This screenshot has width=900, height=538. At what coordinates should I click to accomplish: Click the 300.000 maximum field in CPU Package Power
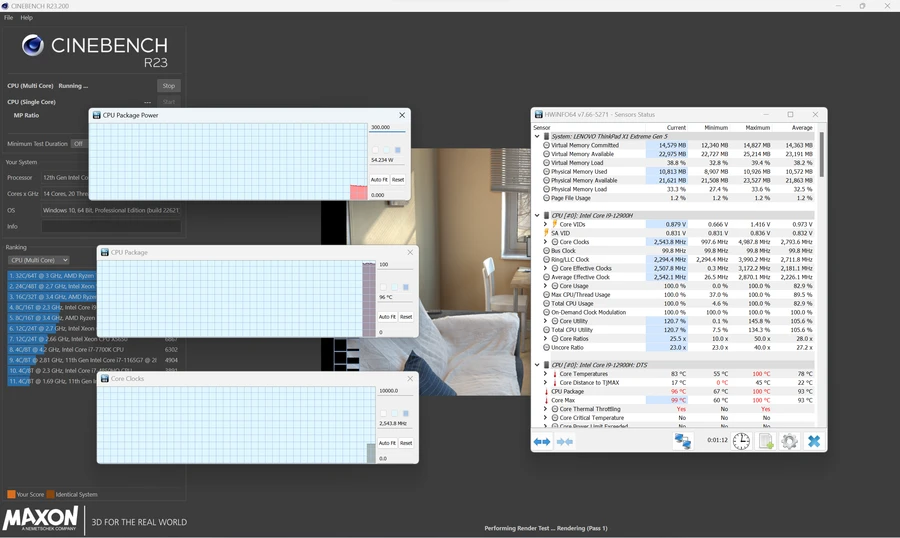pos(387,127)
